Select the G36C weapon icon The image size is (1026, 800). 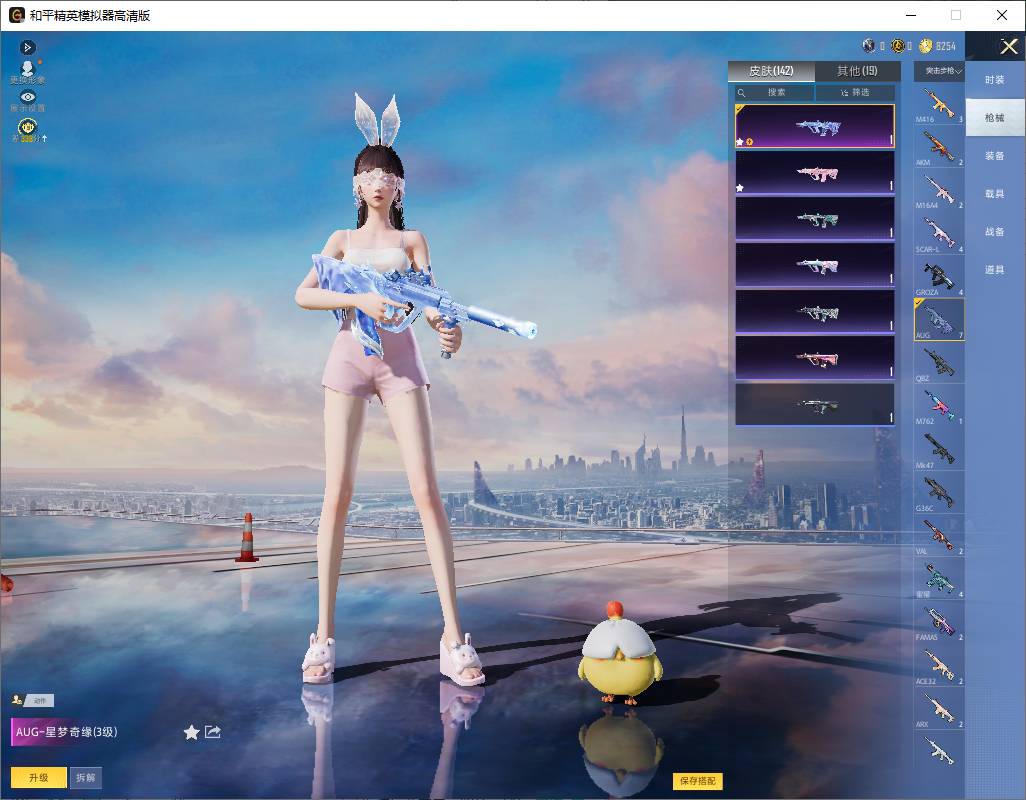(939, 493)
